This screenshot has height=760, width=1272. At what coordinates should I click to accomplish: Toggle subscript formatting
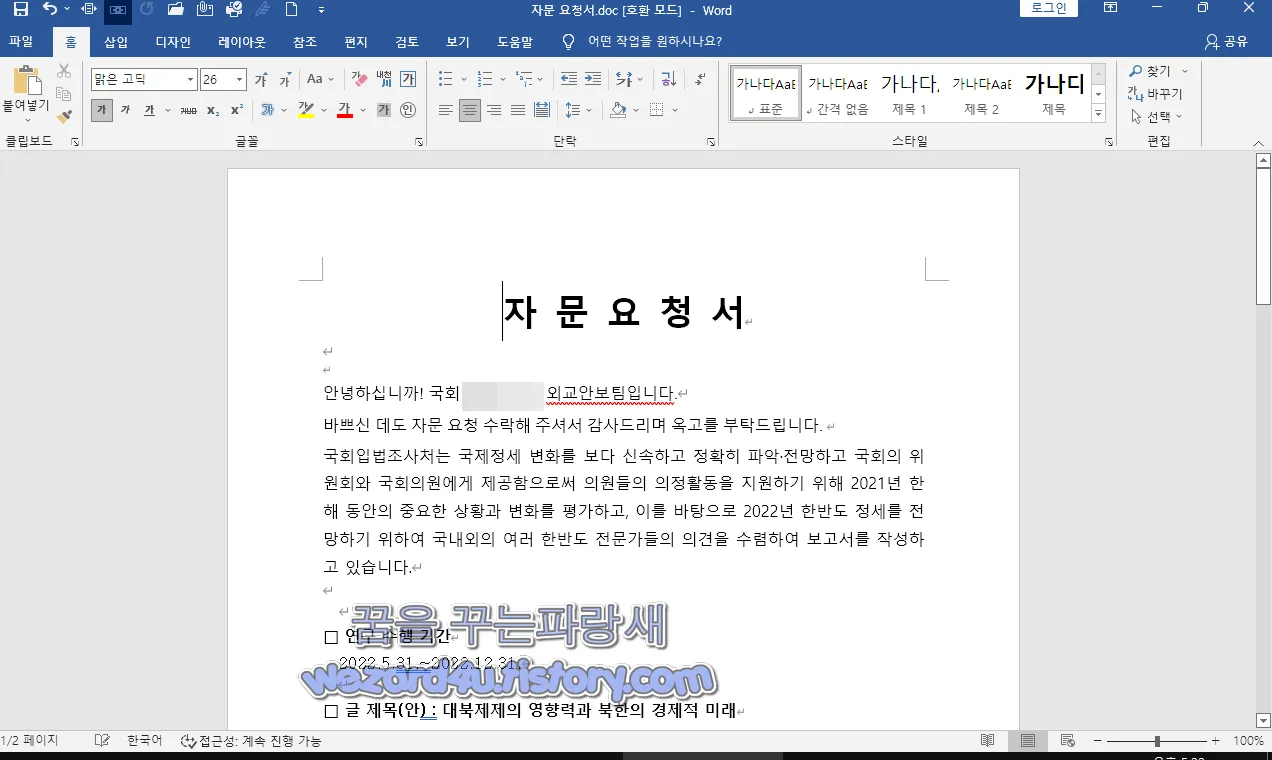(213, 110)
